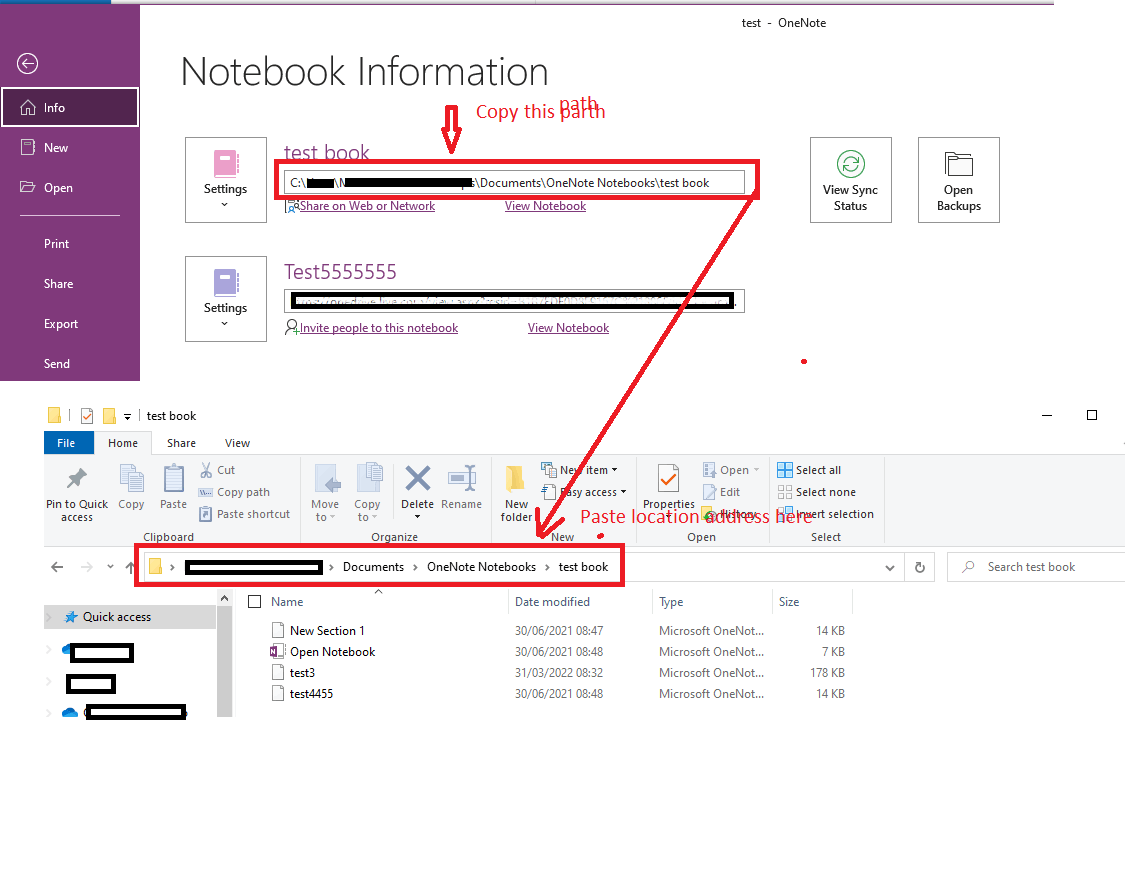Click the test book notebook path field
This screenshot has width=1148, height=878.
pos(514,182)
